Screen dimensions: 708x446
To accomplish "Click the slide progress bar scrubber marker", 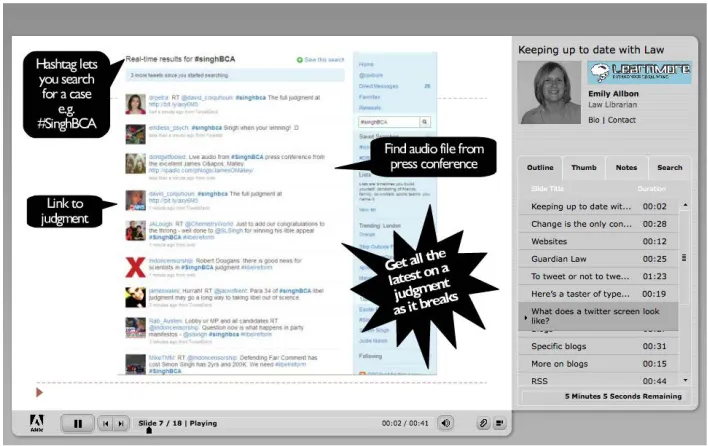I will (149, 431).
